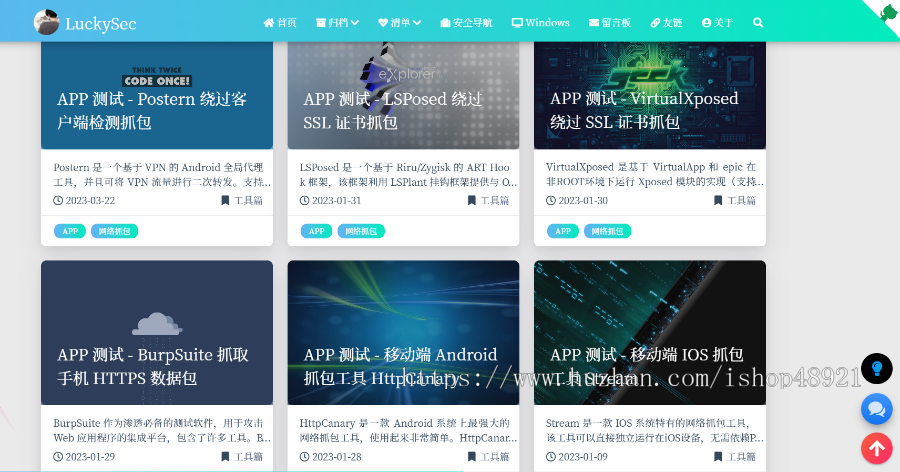Open 工具篇 category on BurpSuite card

(x=242, y=456)
